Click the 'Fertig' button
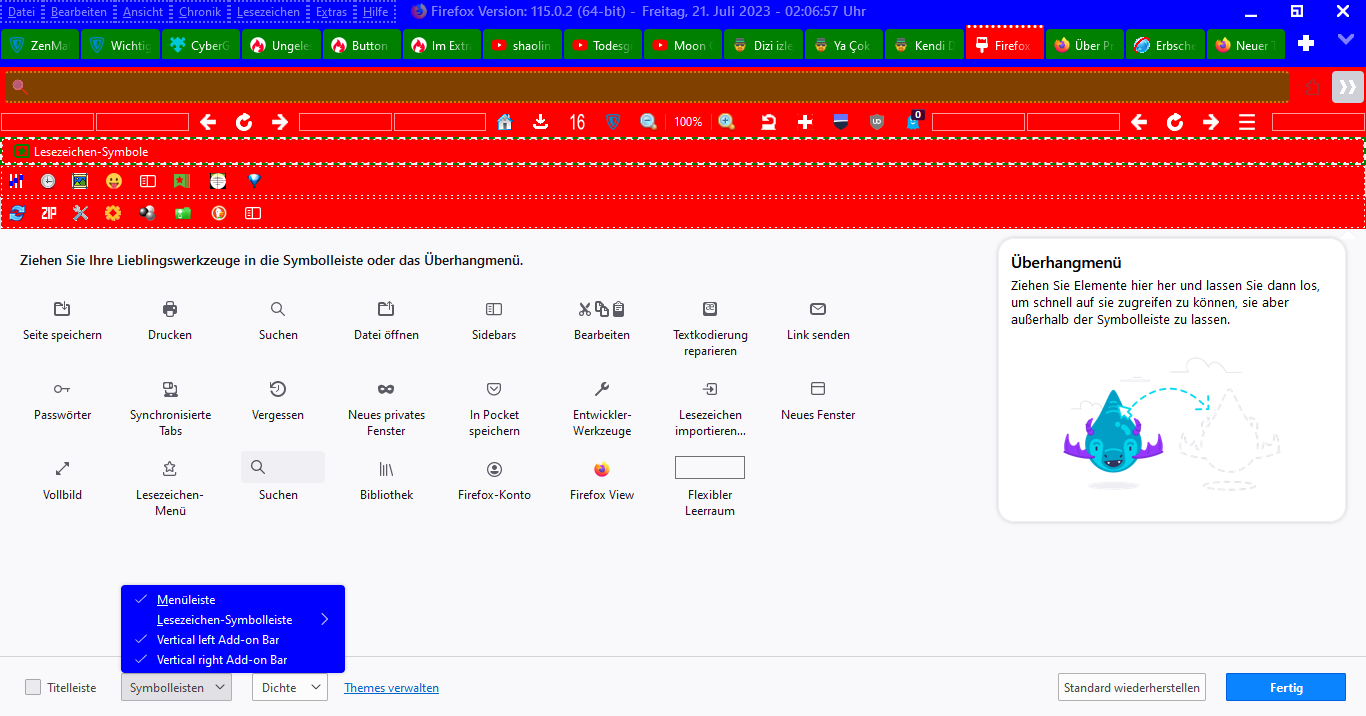 pos(1286,687)
